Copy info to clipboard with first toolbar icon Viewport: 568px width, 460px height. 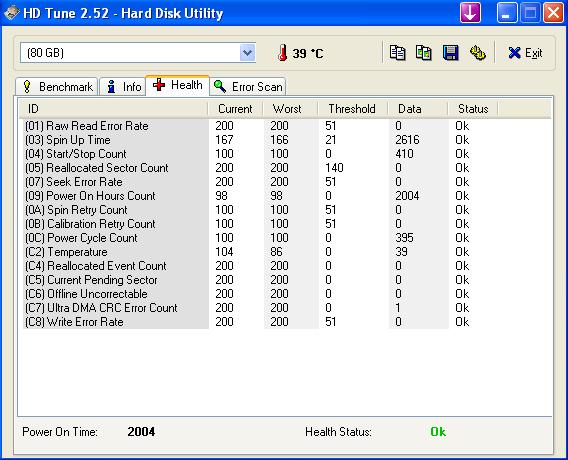397,53
